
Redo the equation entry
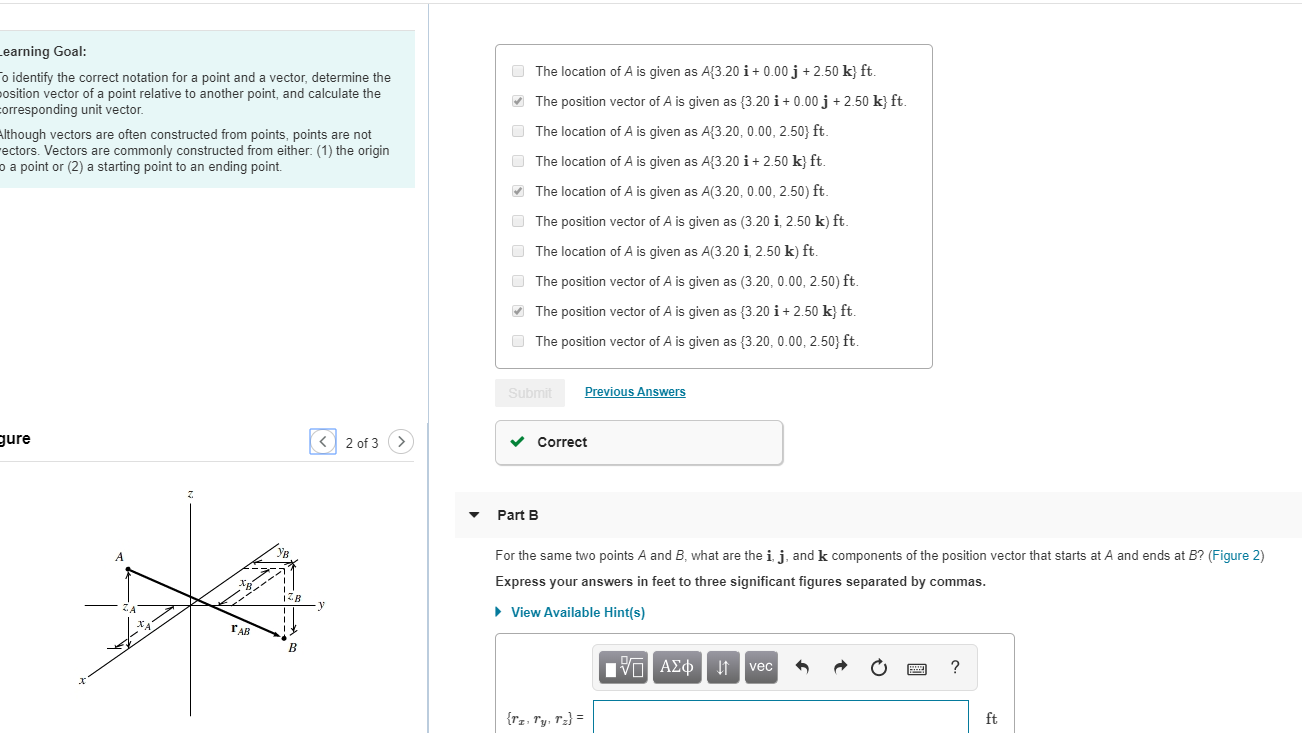(x=840, y=667)
